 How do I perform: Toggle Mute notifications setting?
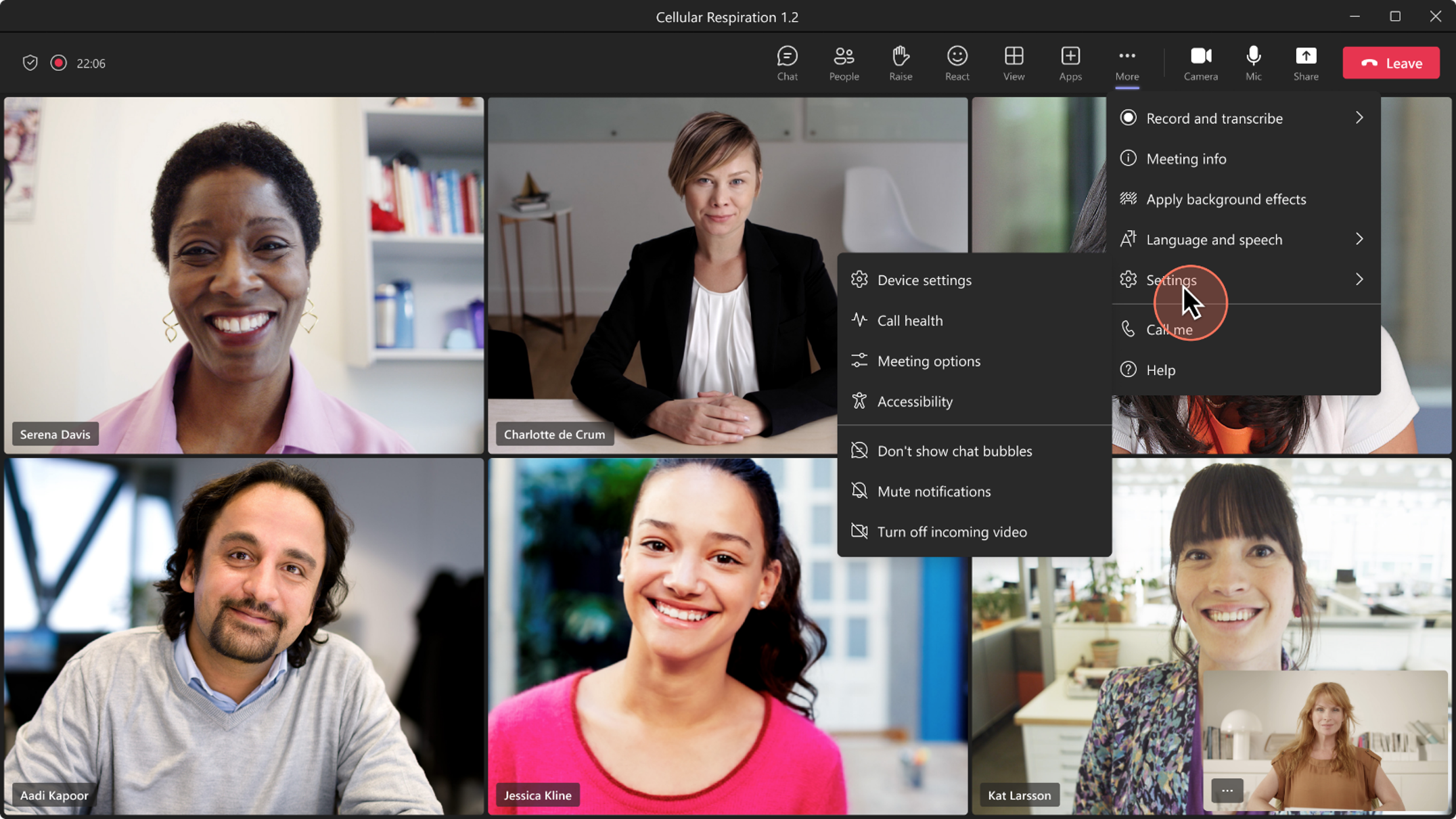pyautogui.click(x=934, y=491)
